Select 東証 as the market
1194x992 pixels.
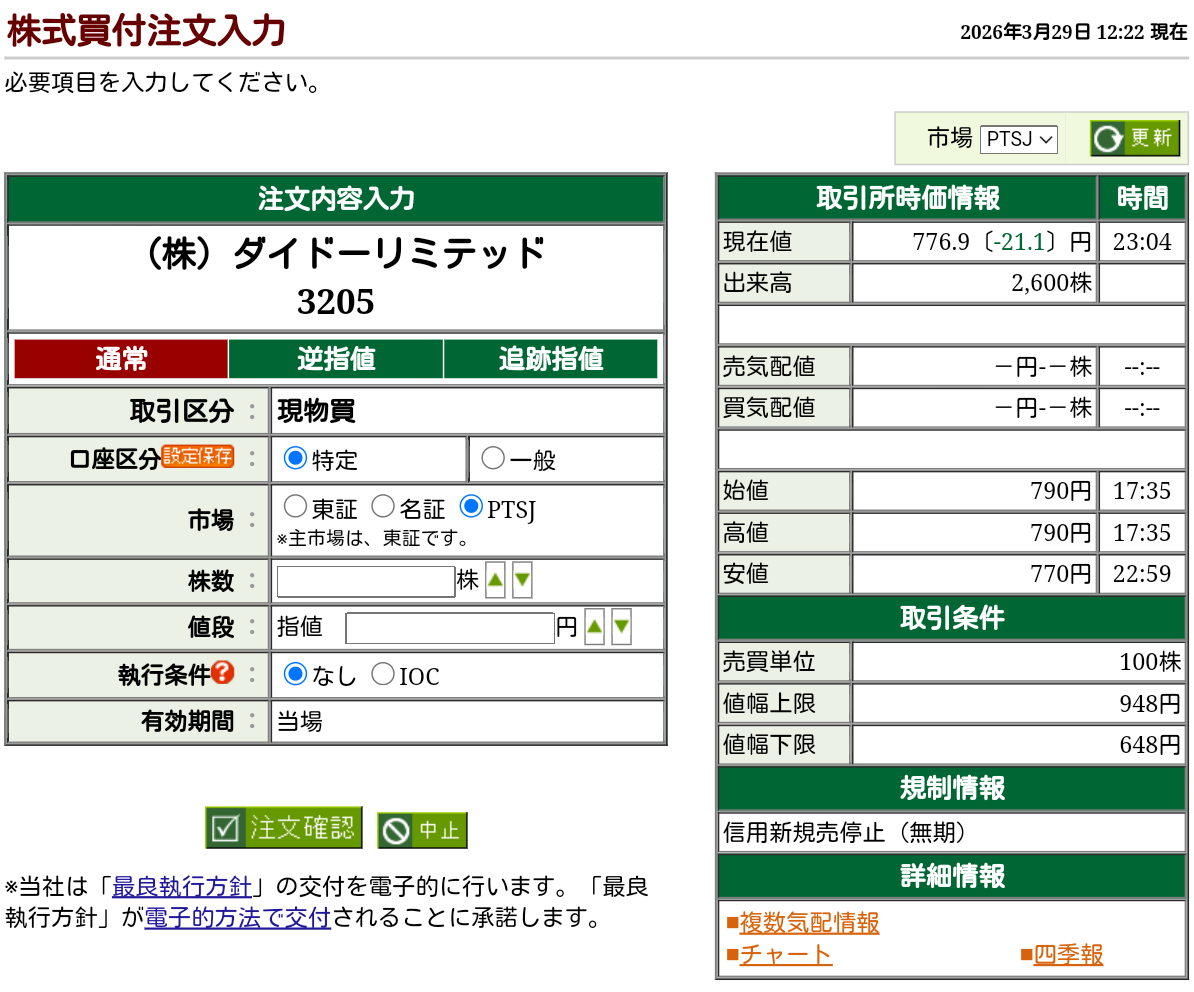pyautogui.click(x=296, y=506)
